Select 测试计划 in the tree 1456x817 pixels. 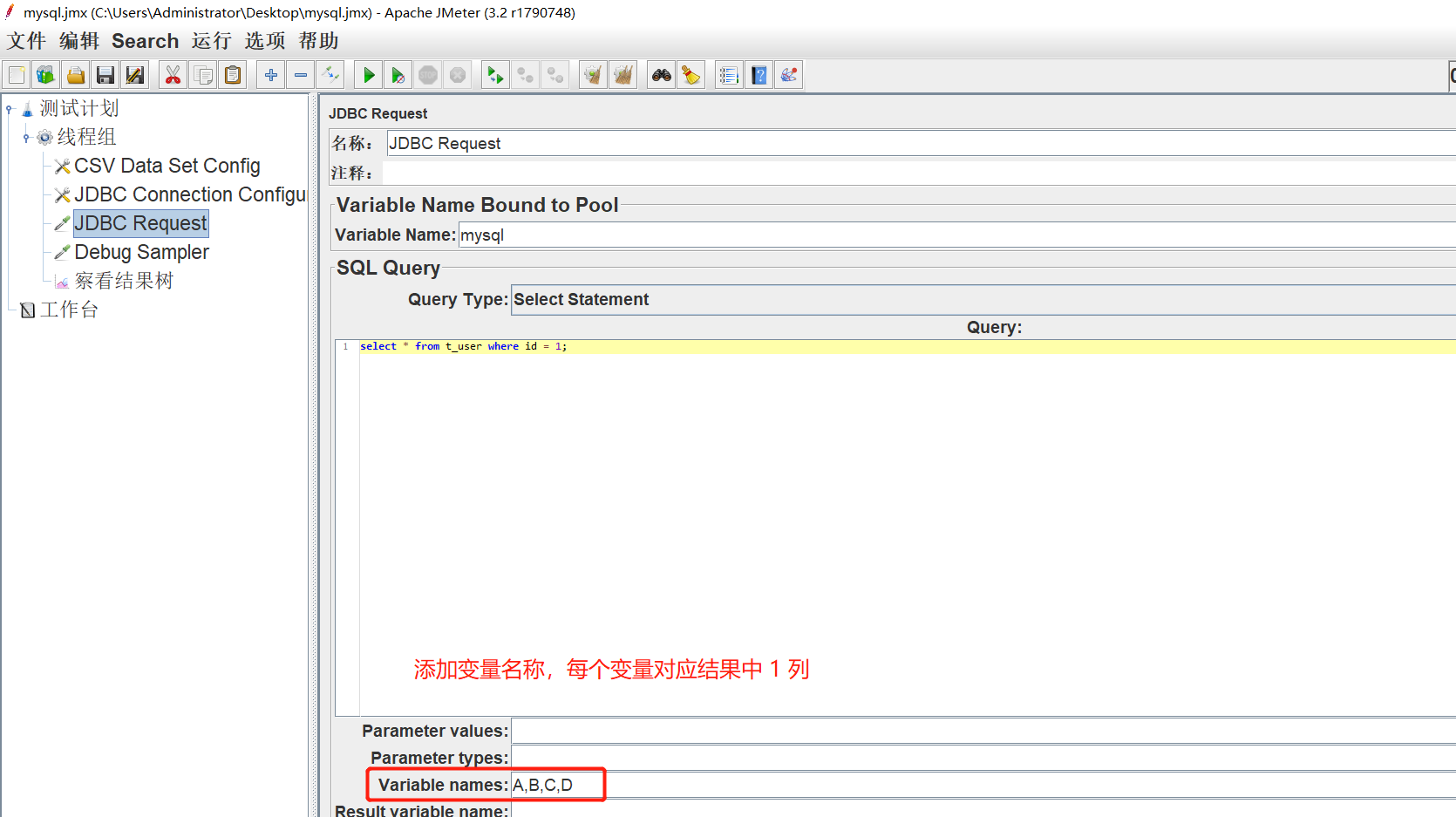click(79, 108)
